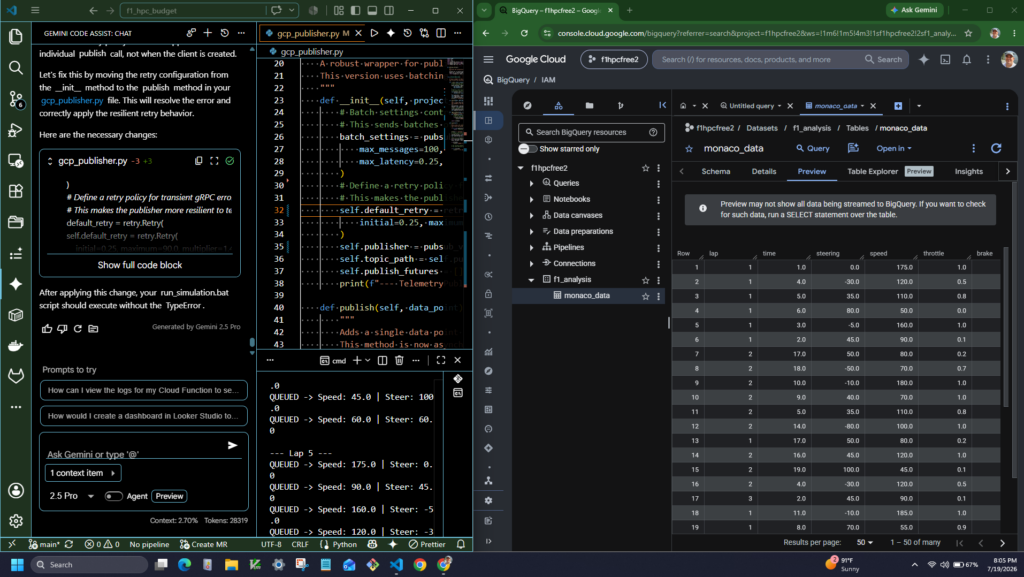1024x577 pixels.
Task: Maximize the terminal panel size
Action: pyautogui.click(x=441, y=360)
